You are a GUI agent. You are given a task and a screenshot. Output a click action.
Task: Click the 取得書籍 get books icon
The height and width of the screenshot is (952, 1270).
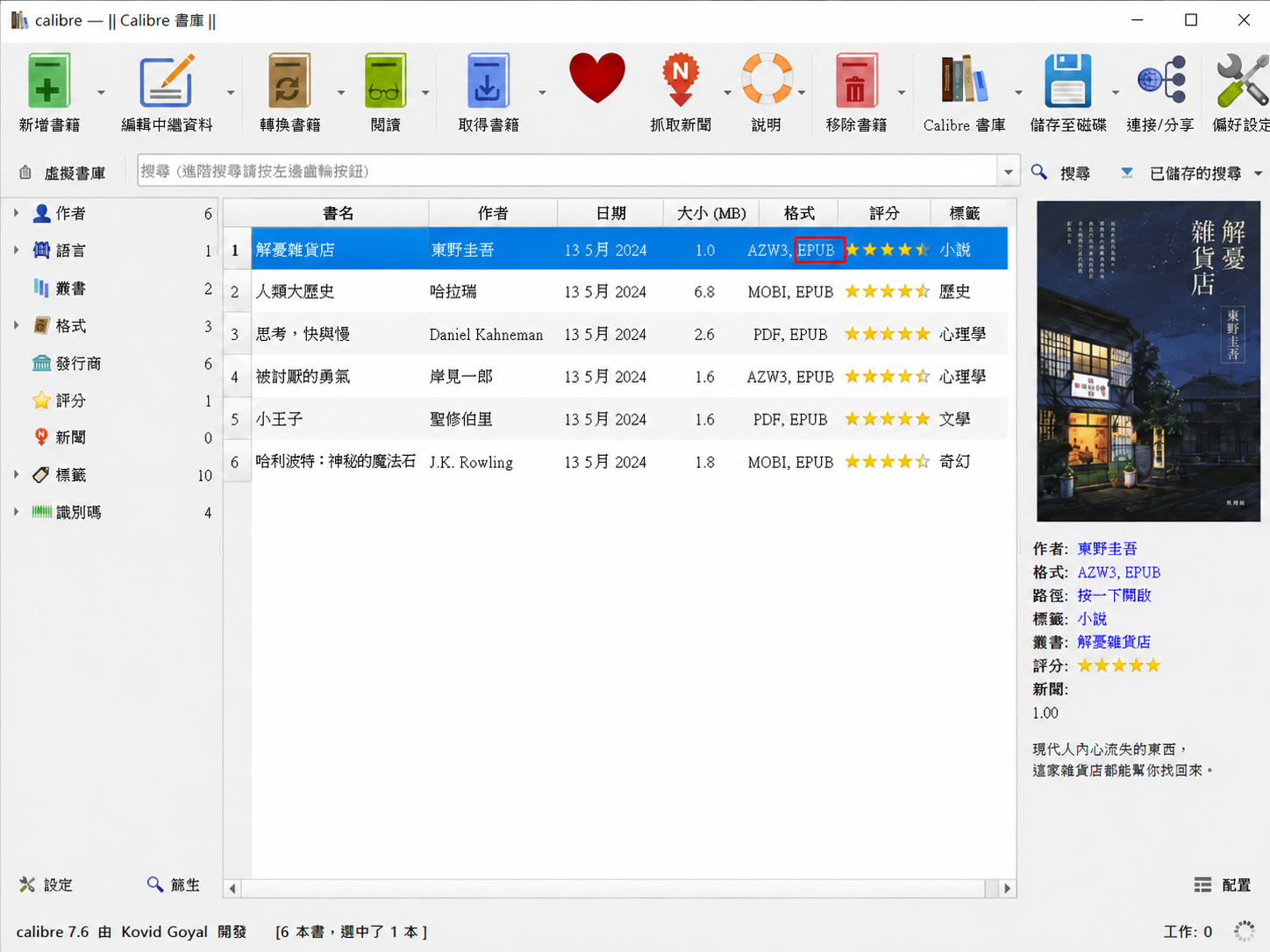[x=488, y=81]
